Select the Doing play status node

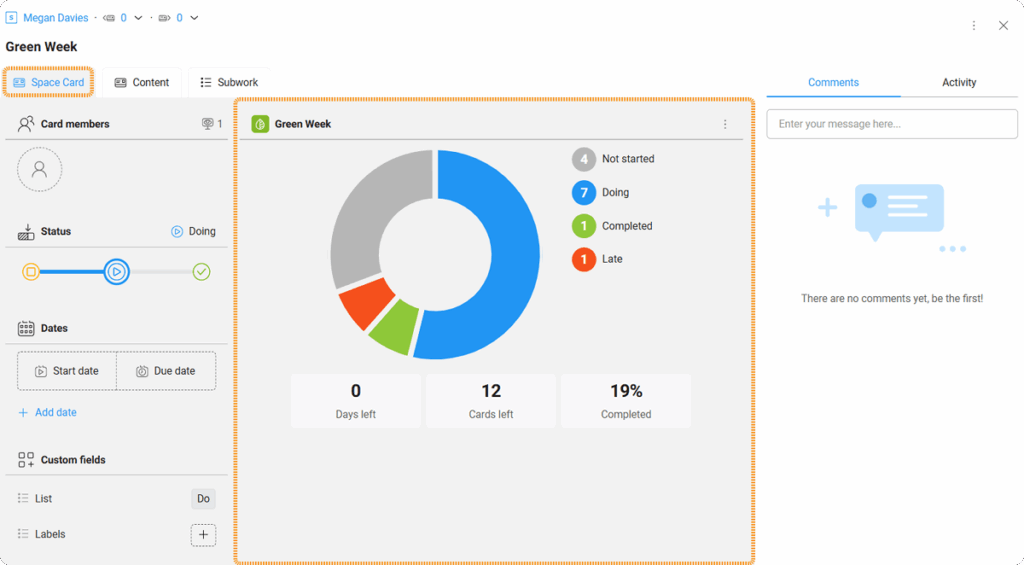[117, 272]
